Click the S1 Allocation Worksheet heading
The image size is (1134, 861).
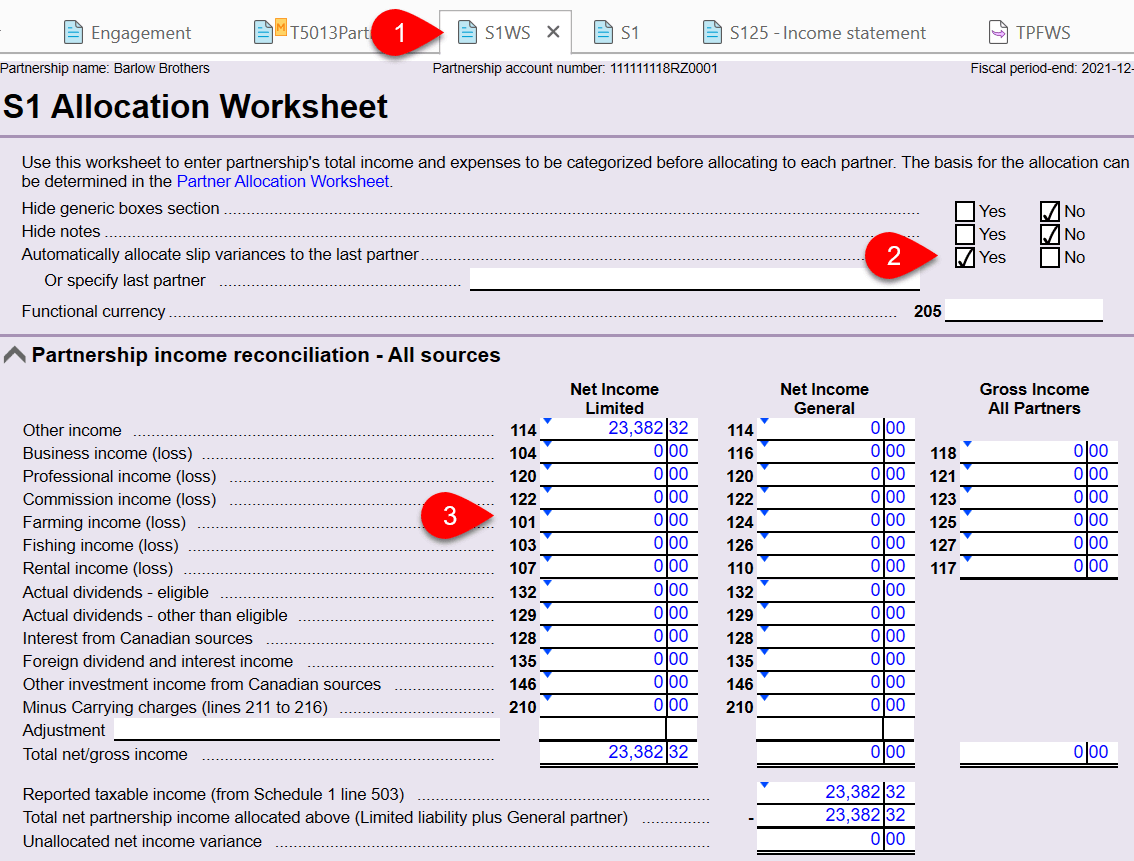[195, 106]
